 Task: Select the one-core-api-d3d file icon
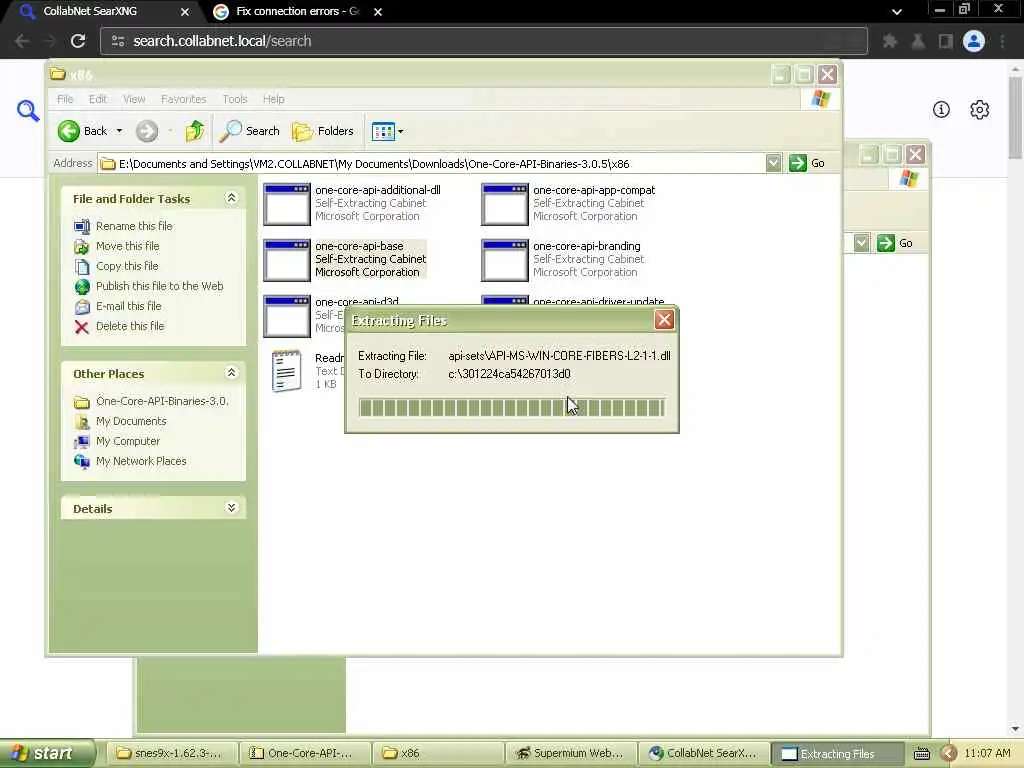pos(287,317)
